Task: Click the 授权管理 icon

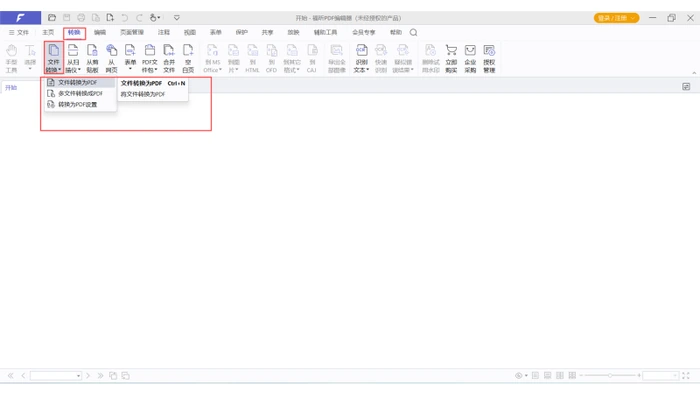Action: [489, 58]
